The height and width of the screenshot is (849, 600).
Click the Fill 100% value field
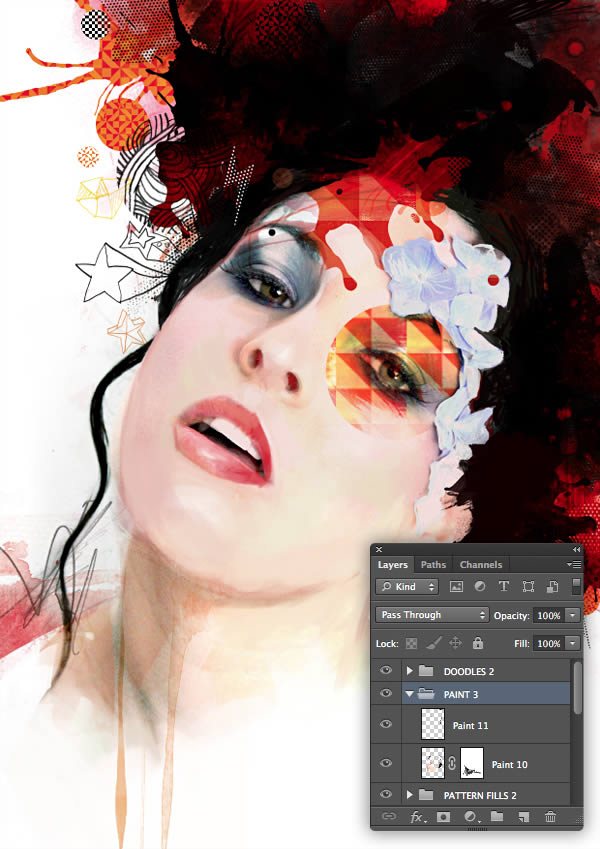pyautogui.click(x=549, y=643)
